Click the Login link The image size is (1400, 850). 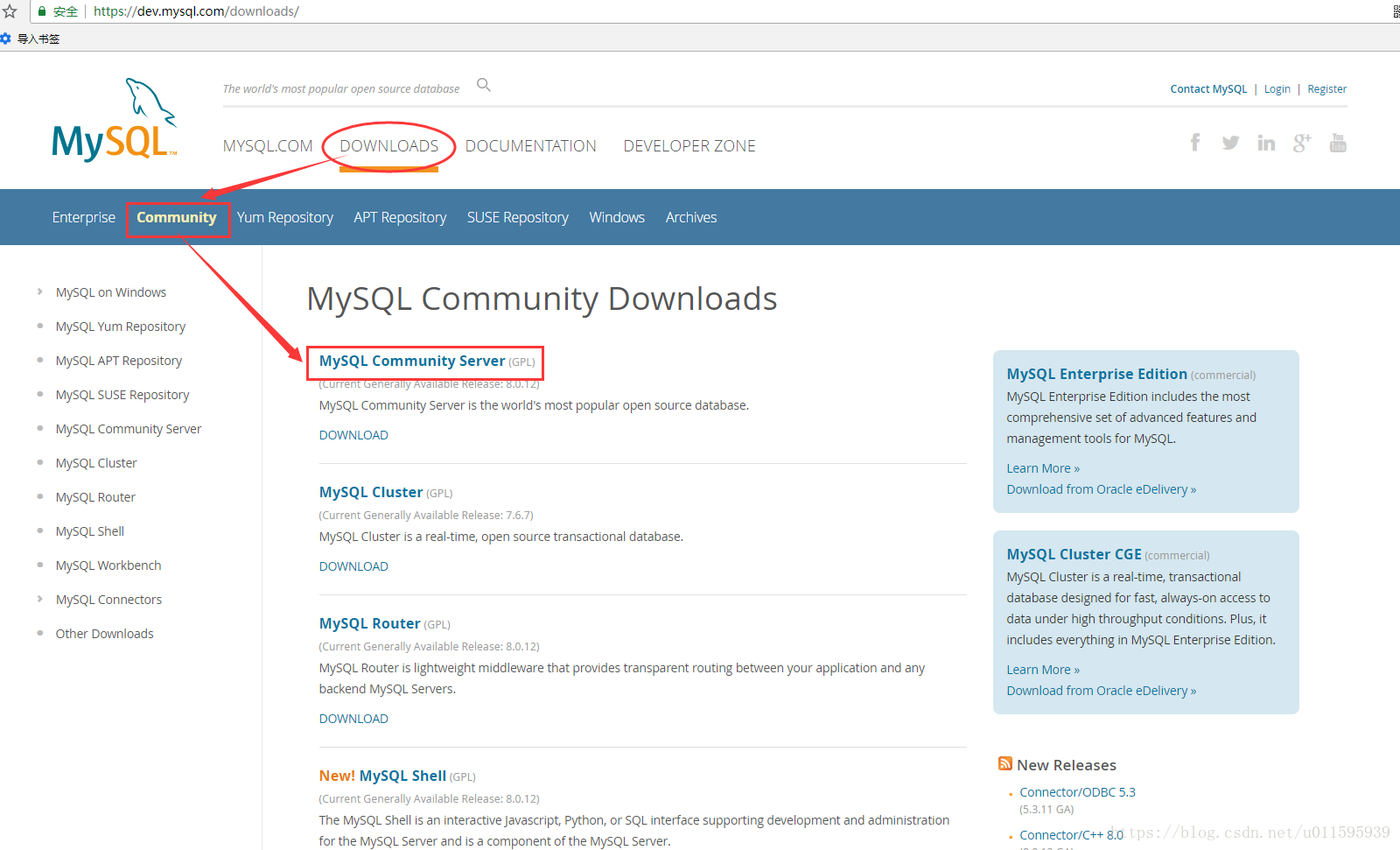pos(1277,89)
